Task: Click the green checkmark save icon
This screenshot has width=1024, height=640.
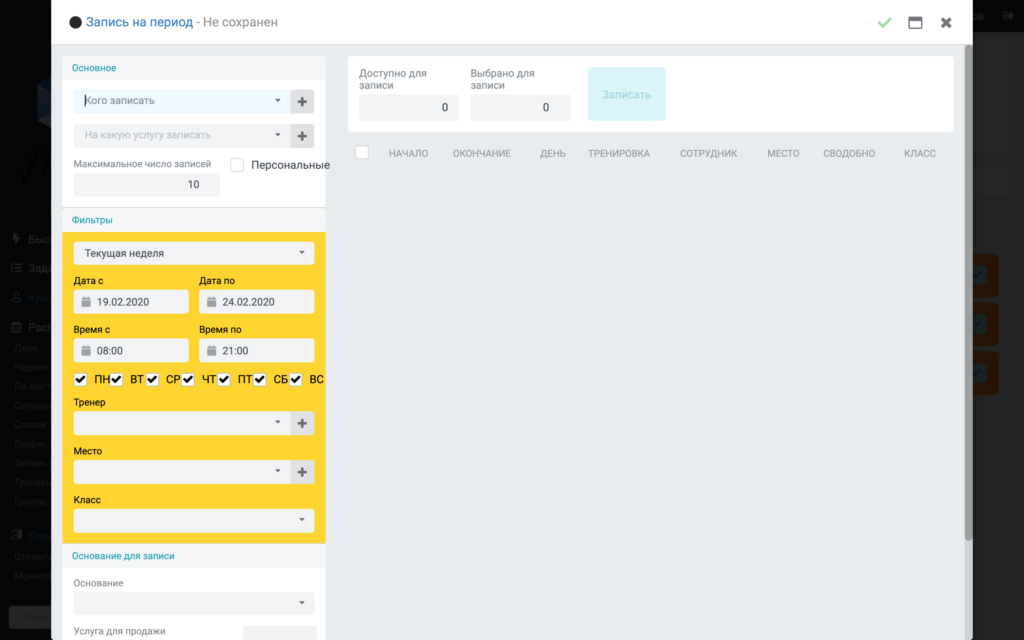Action: (884, 23)
